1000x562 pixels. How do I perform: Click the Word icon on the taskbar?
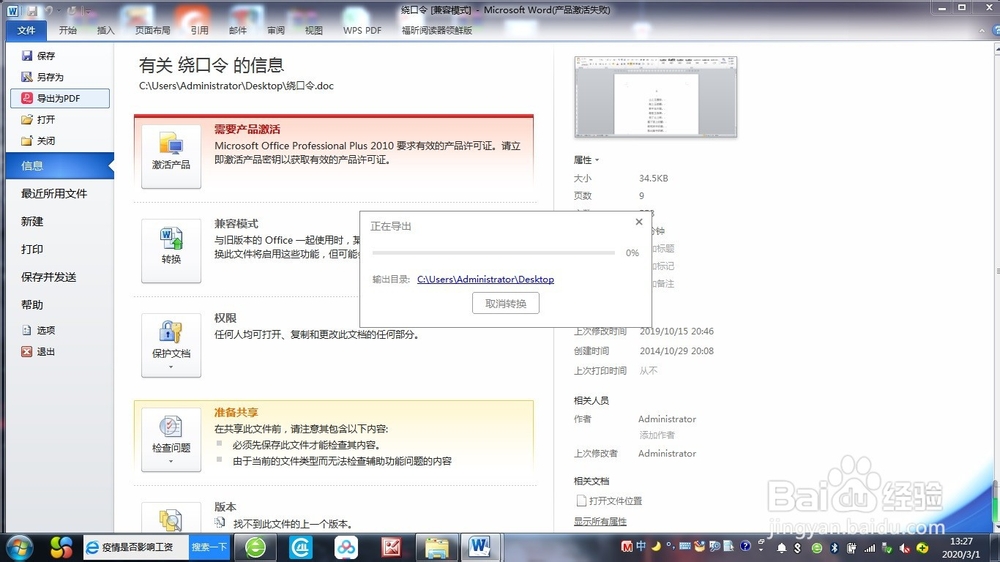(x=480, y=547)
